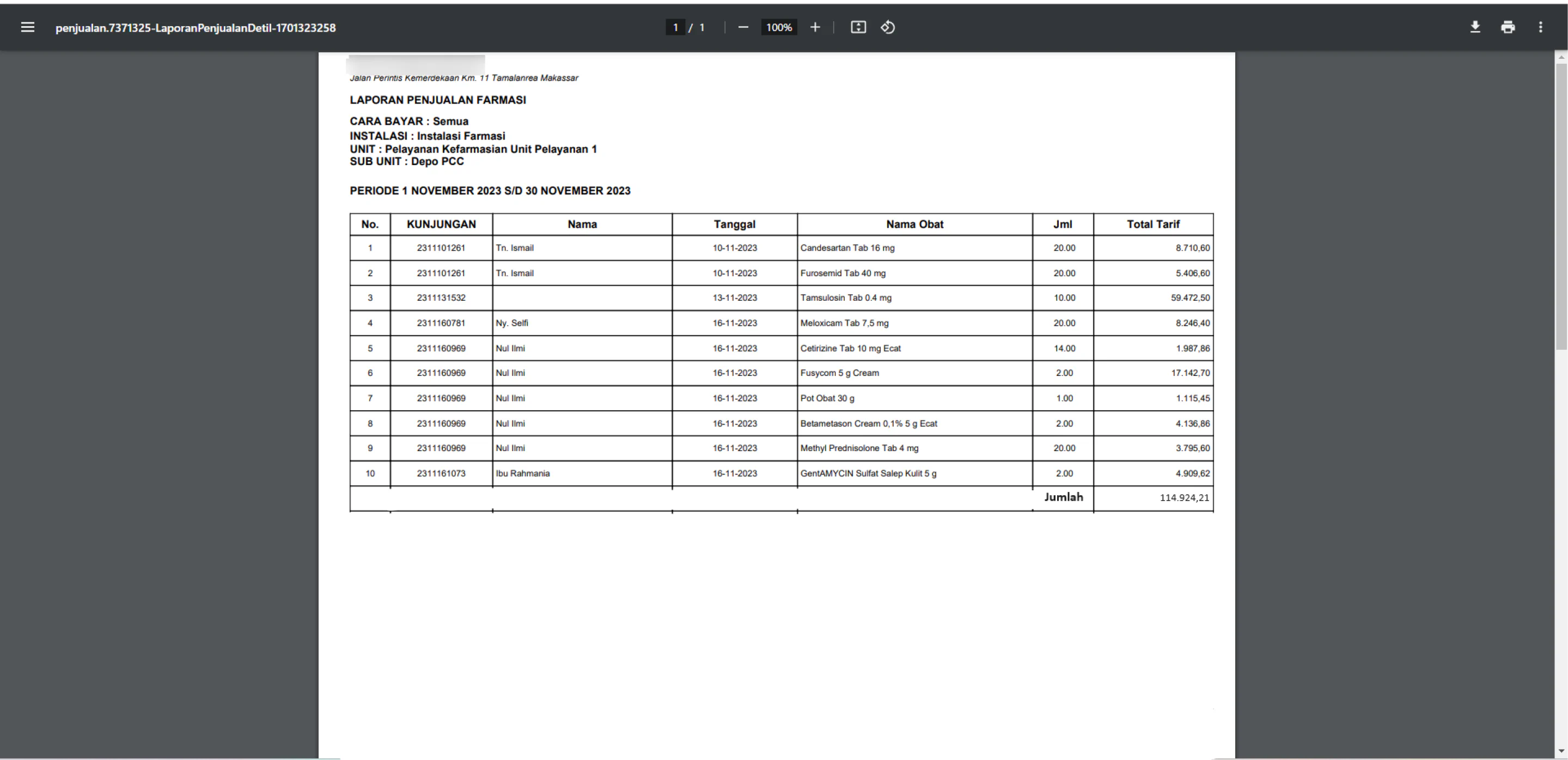The image size is (1568, 760).
Task: Click visit number 2311160781
Action: 441,324
